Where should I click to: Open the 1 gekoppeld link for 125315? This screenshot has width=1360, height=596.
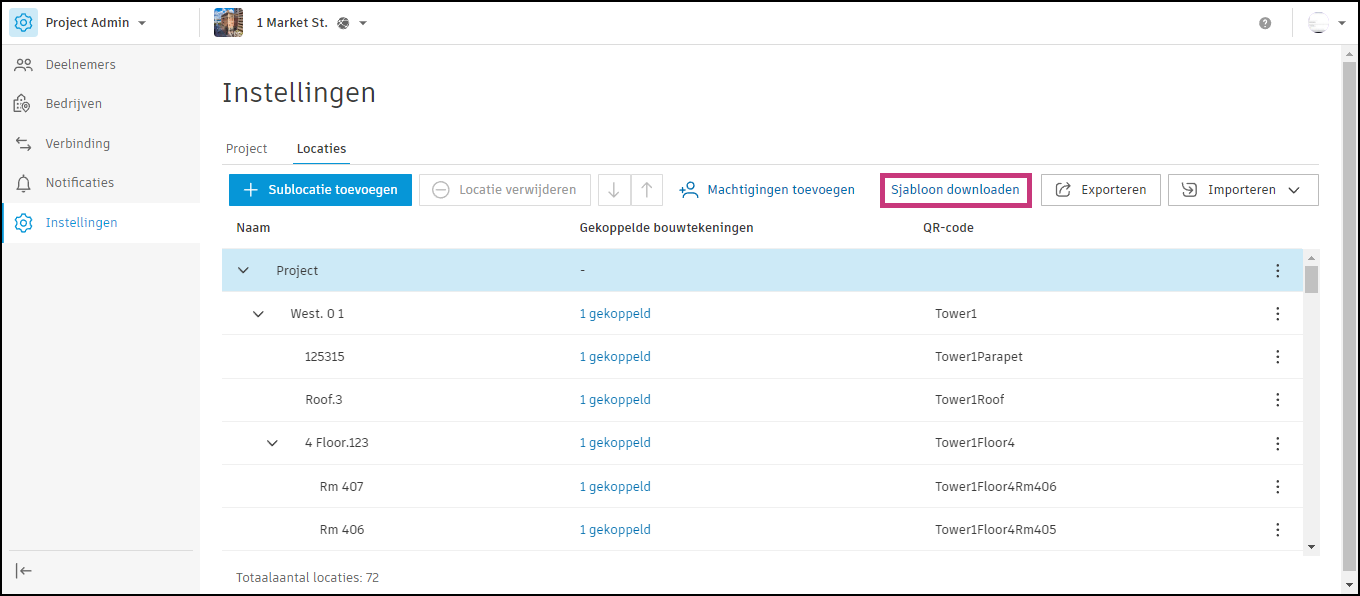(615, 357)
